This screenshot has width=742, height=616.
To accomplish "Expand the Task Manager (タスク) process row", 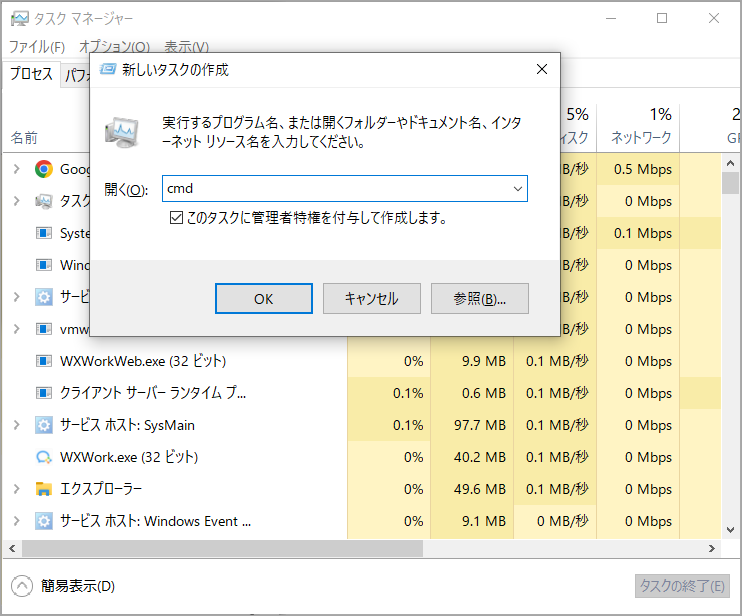I will pyautogui.click(x=17, y=201).
